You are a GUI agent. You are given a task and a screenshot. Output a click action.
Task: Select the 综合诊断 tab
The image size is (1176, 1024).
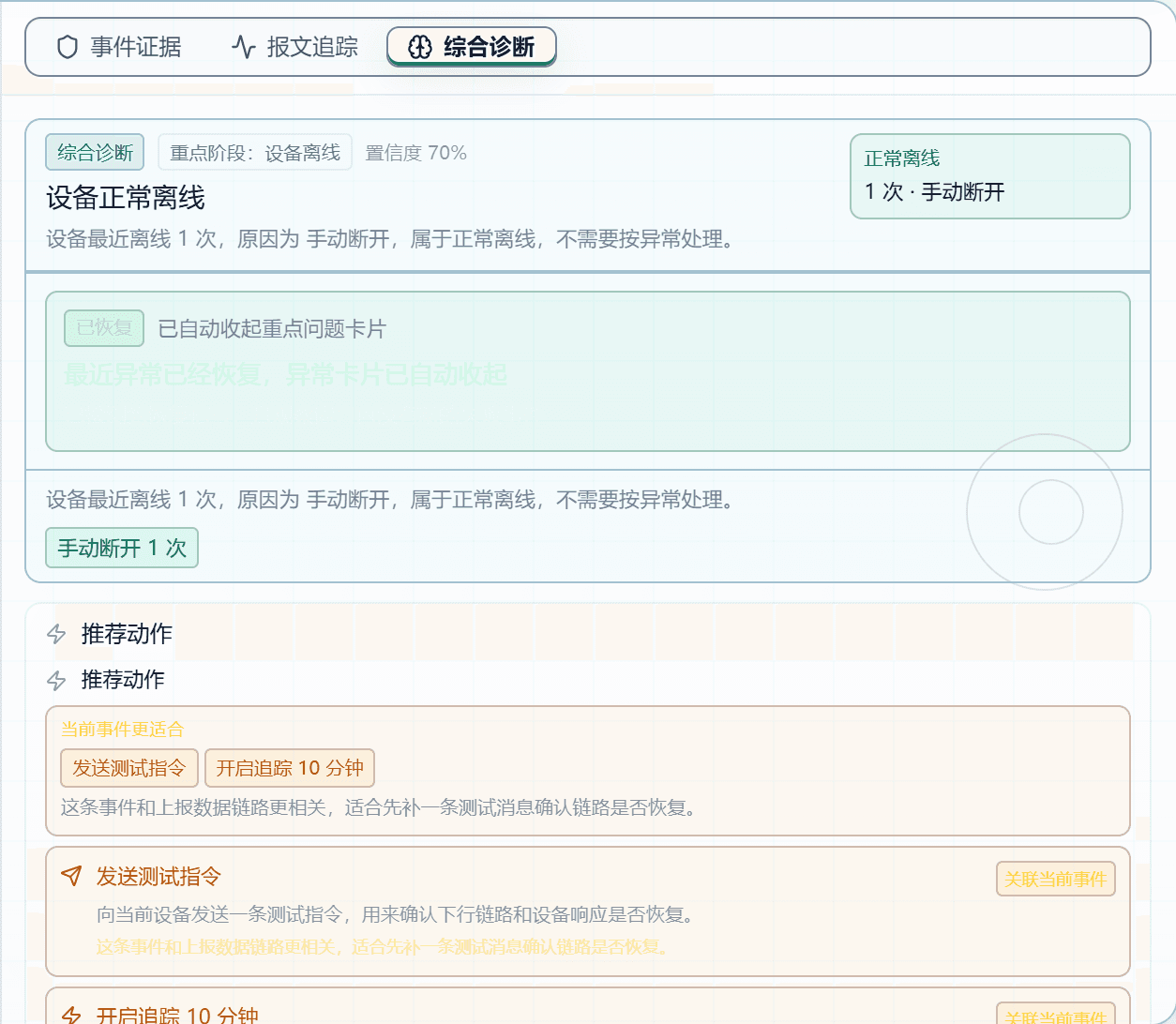tap(472, 47)
